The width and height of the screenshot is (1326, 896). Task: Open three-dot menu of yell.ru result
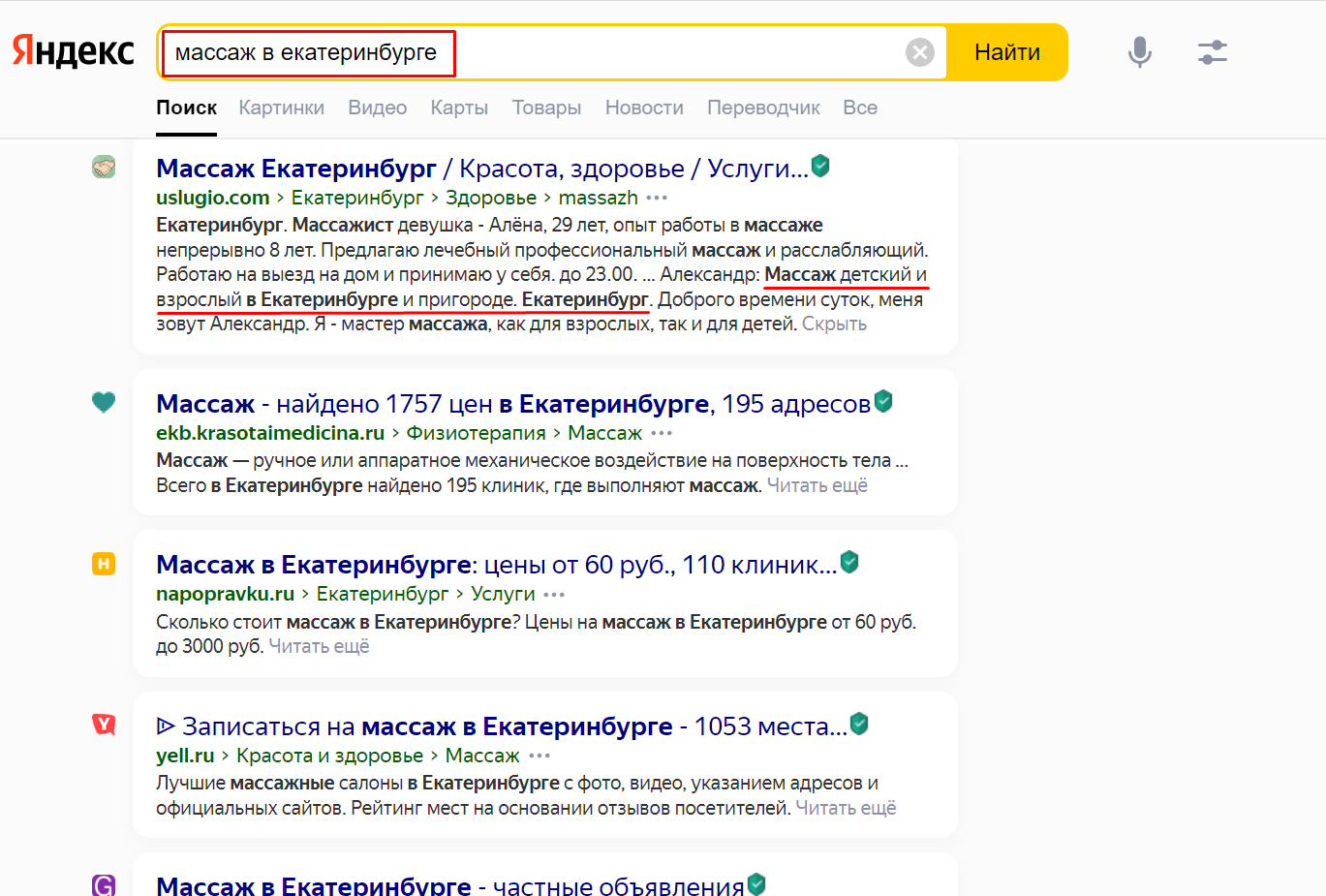(540, 756)
